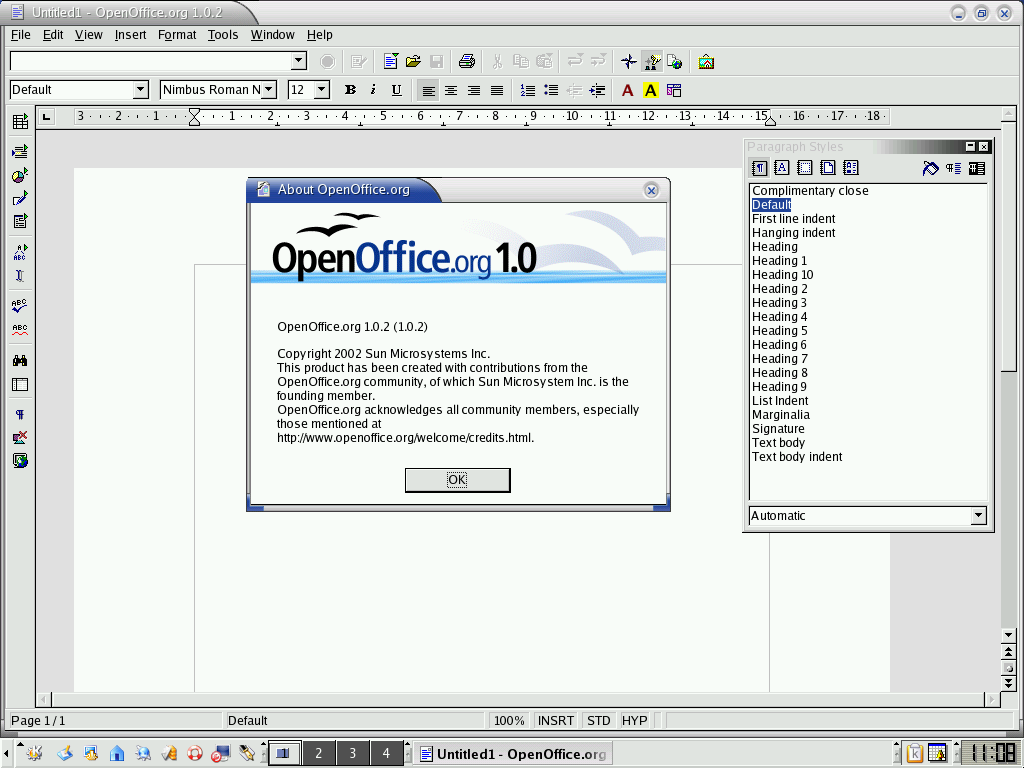Center the paragraph
Screen dimensions: 1024x768
[x=451, y=90]
